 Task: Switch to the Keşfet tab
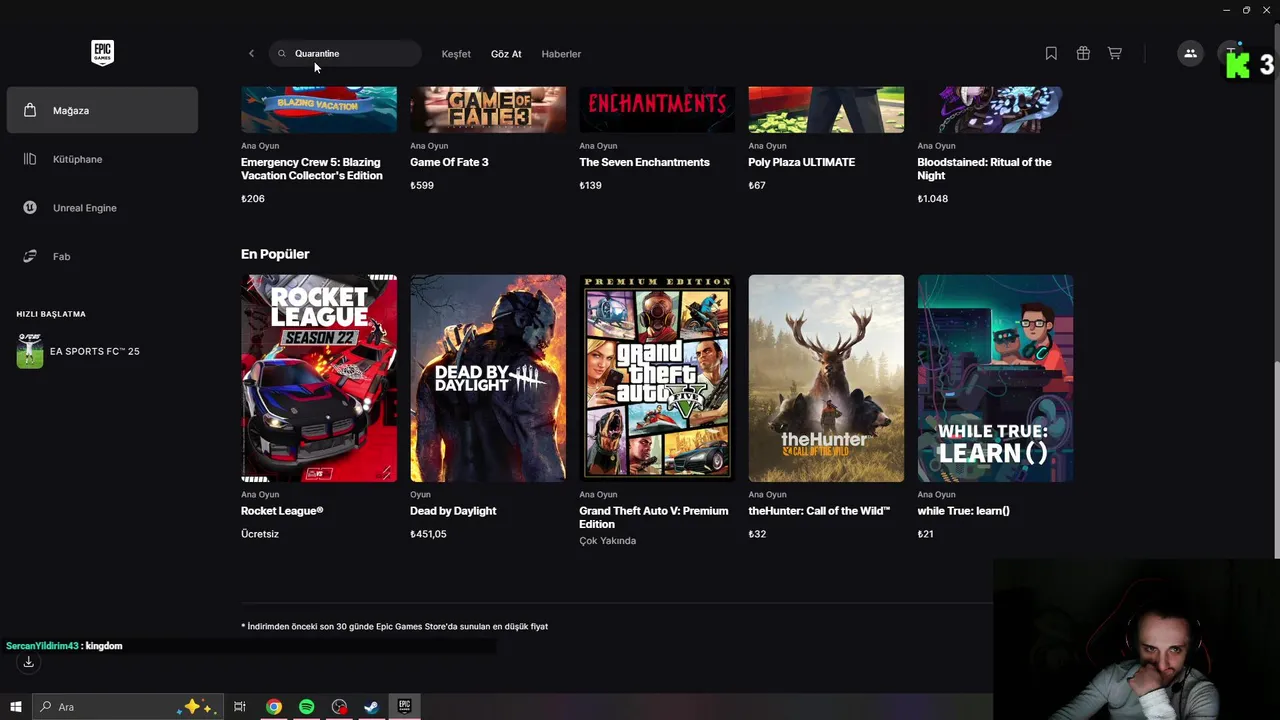(x=456, y=54)
